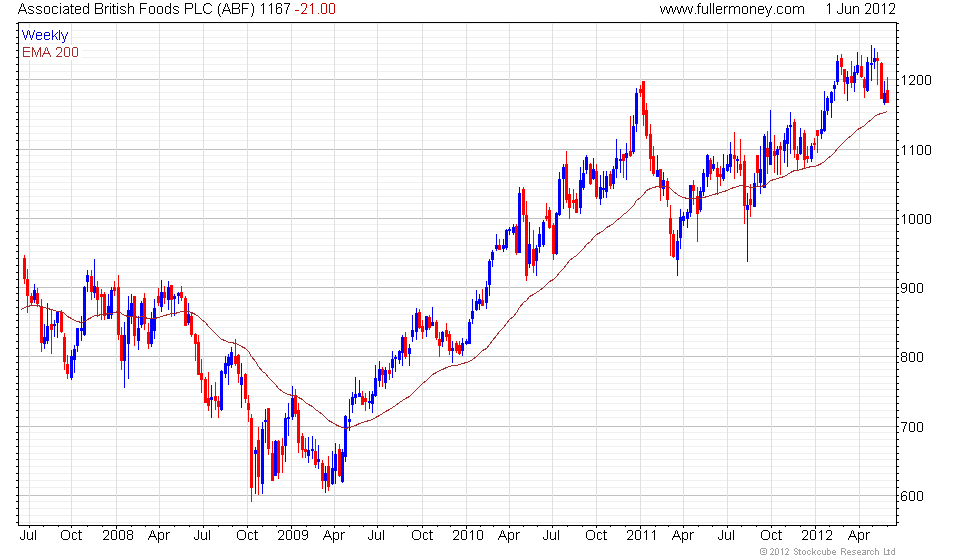Click the 'Apr' label right after 2008
980x560 pixels.
point(159,536)
